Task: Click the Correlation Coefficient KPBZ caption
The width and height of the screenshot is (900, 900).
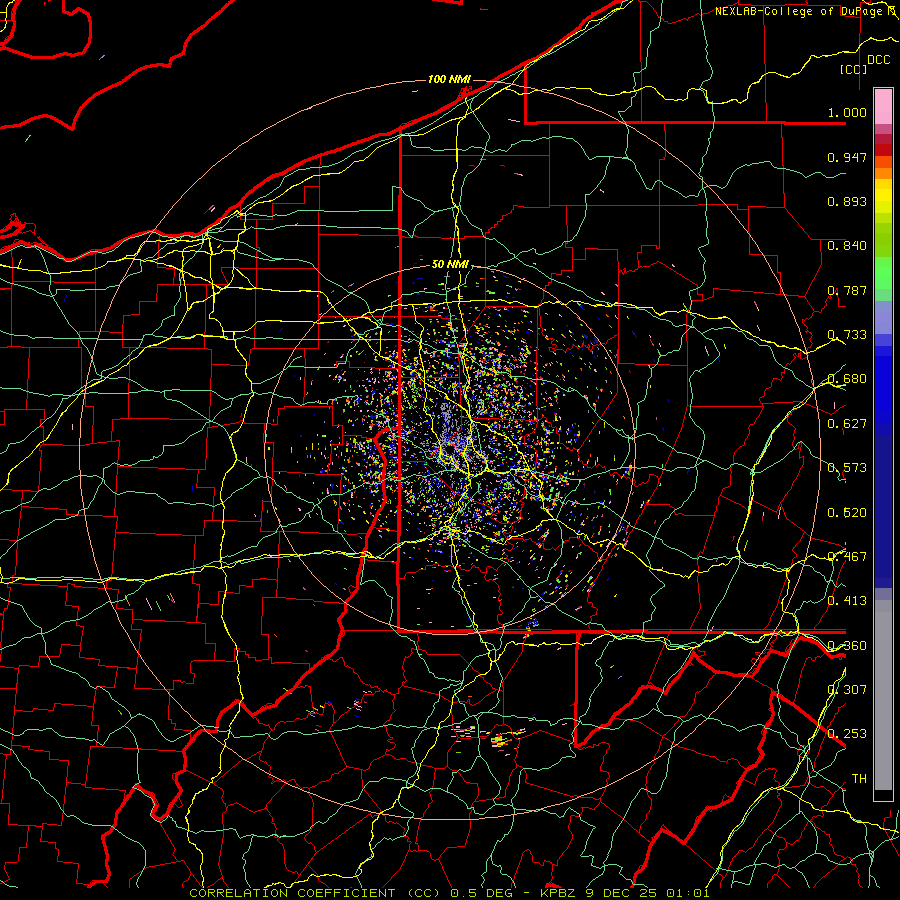Action: 449,893
